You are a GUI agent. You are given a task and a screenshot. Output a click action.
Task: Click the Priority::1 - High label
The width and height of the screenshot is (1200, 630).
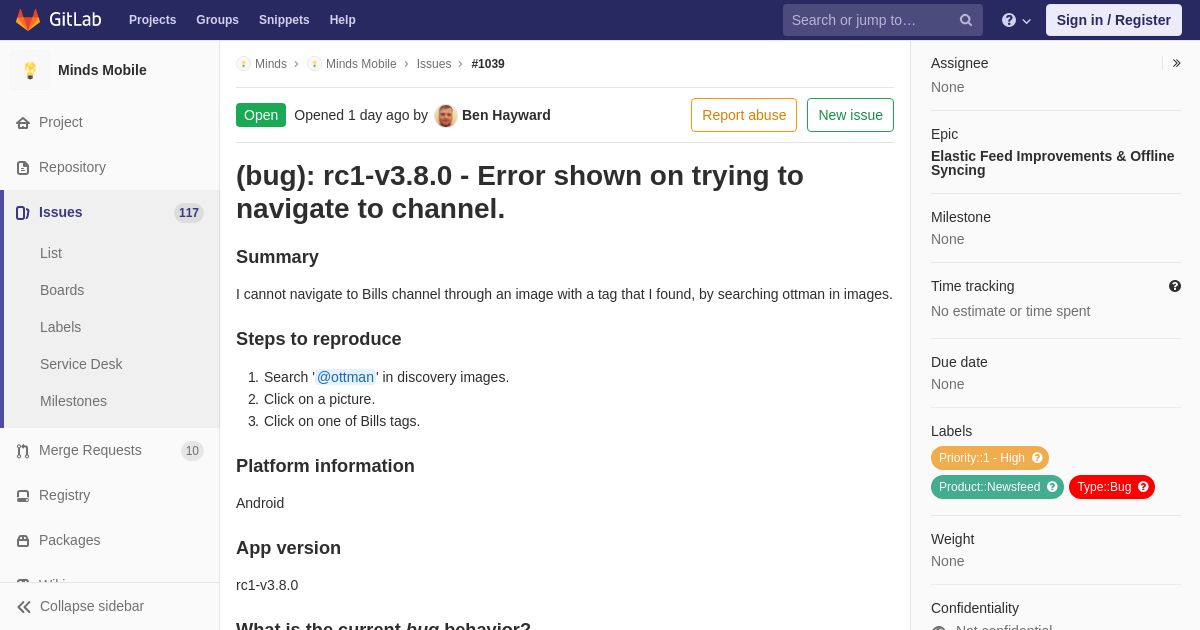(x=982, y=458)
